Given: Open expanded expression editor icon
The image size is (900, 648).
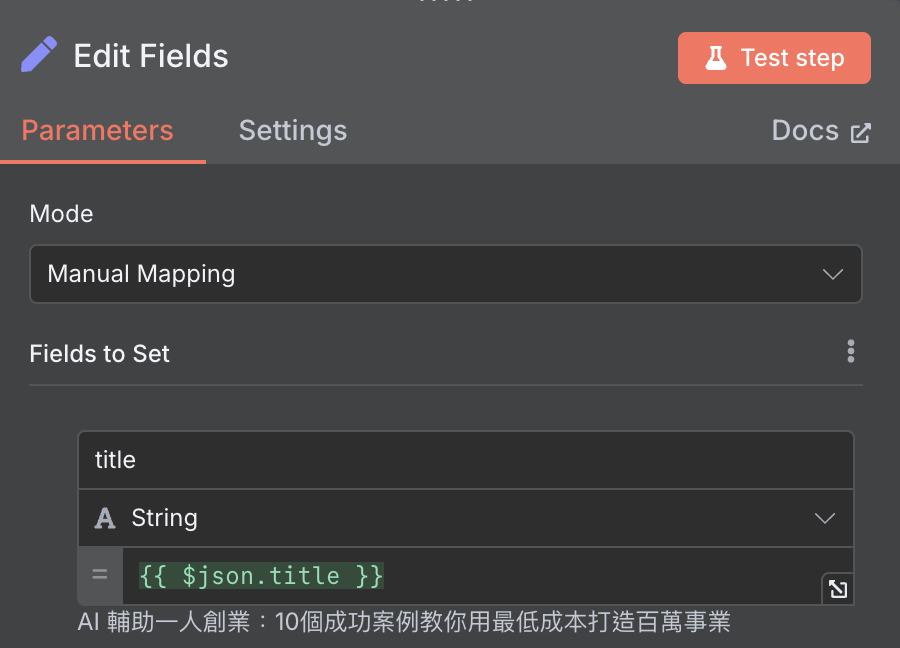Looking at the screenshot, I should click(838, 588).
